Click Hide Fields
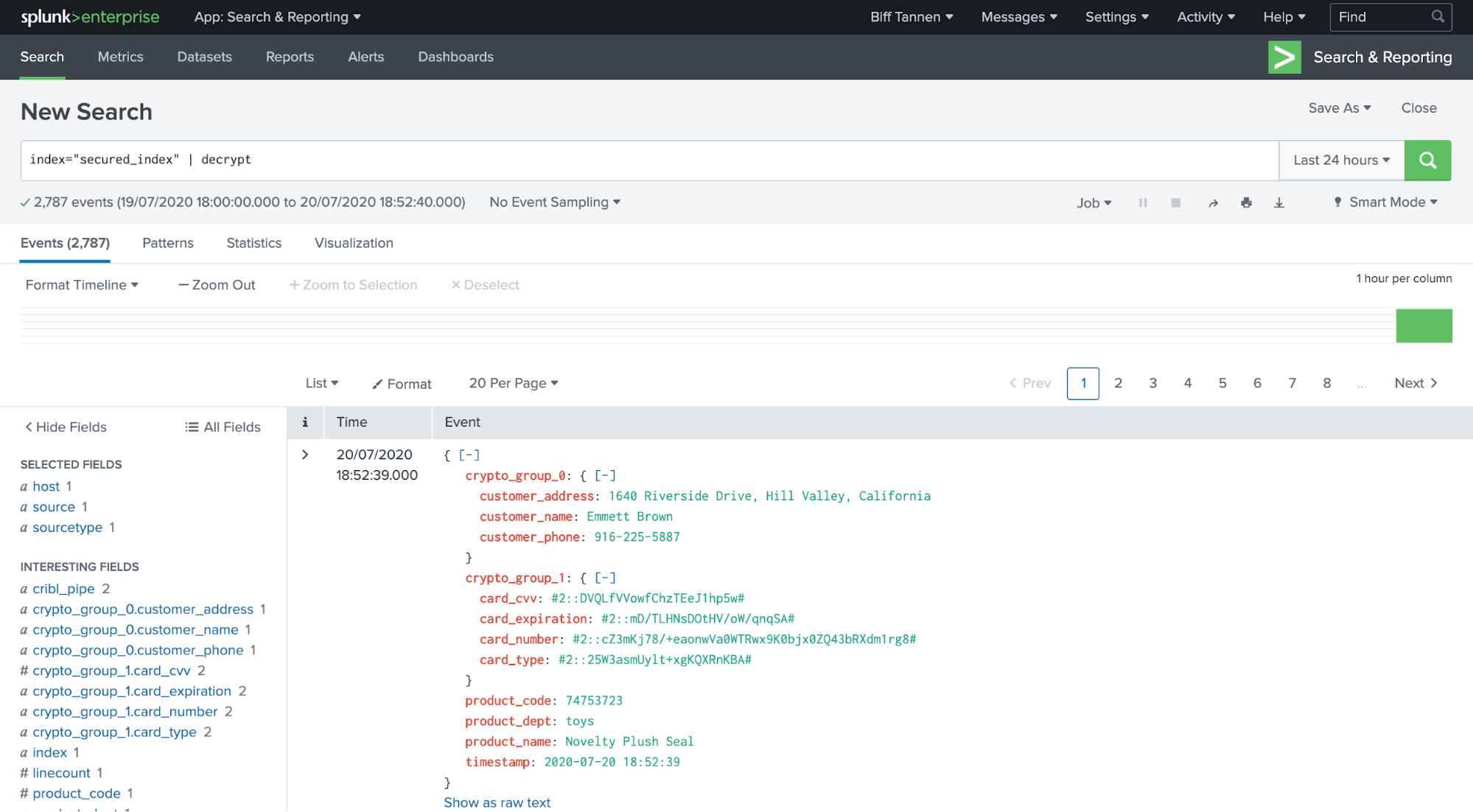Viewport: 1473px width, 812px height. pos(66,427)
